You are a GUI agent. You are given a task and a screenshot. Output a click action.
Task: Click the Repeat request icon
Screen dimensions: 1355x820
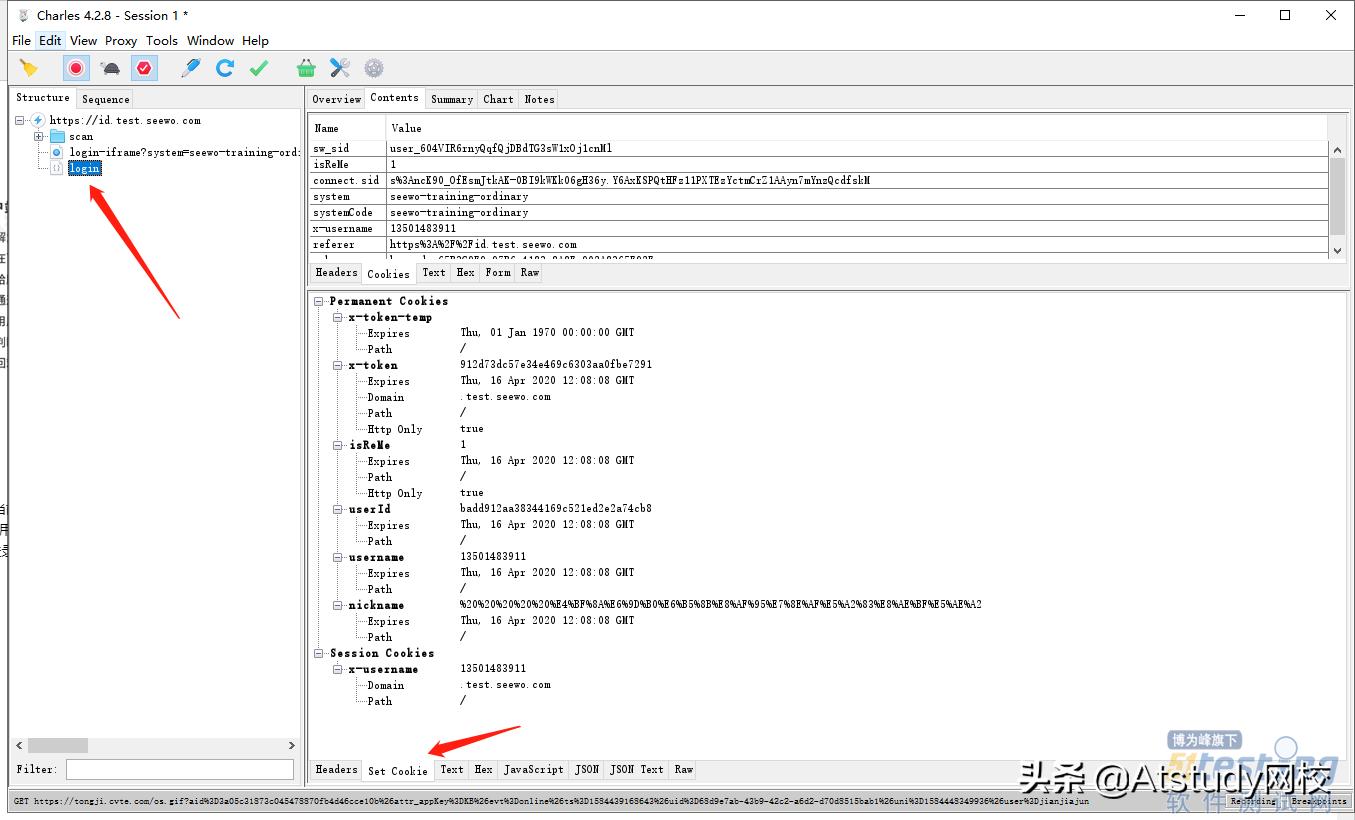tap(225, 68)
